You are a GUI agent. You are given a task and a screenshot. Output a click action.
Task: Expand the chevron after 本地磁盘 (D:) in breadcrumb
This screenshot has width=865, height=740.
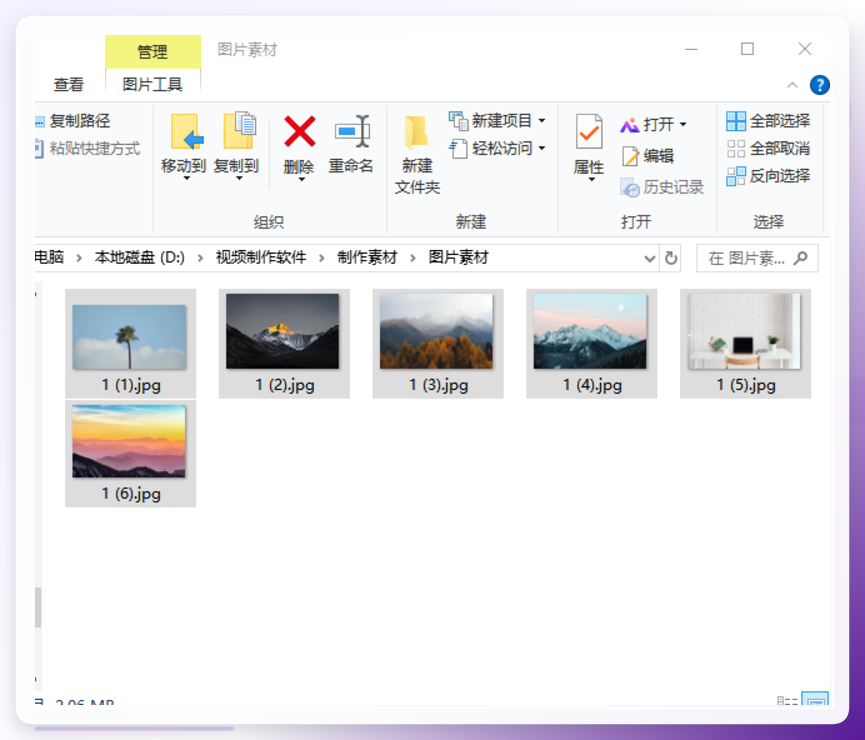coord(200,258)
